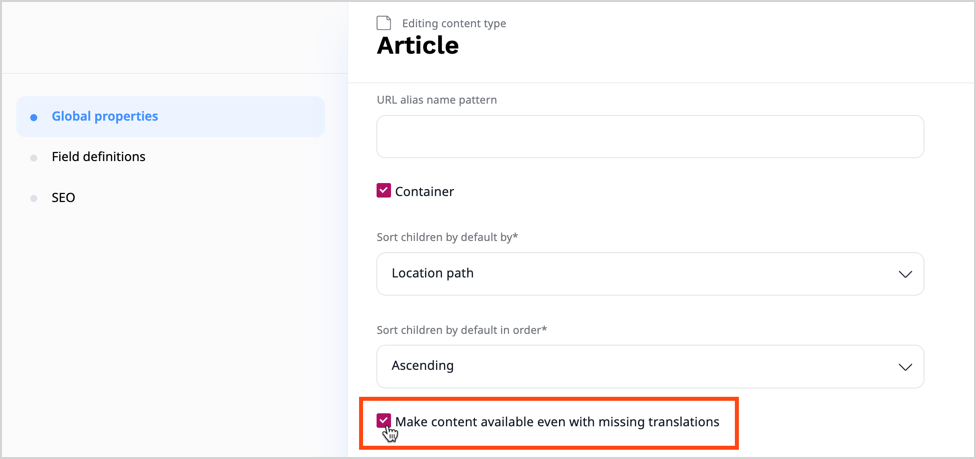This screenshot has height=459, width=976.
Task: Expand the Ascending sort order dropdown
Action: [x=650, y=367]
